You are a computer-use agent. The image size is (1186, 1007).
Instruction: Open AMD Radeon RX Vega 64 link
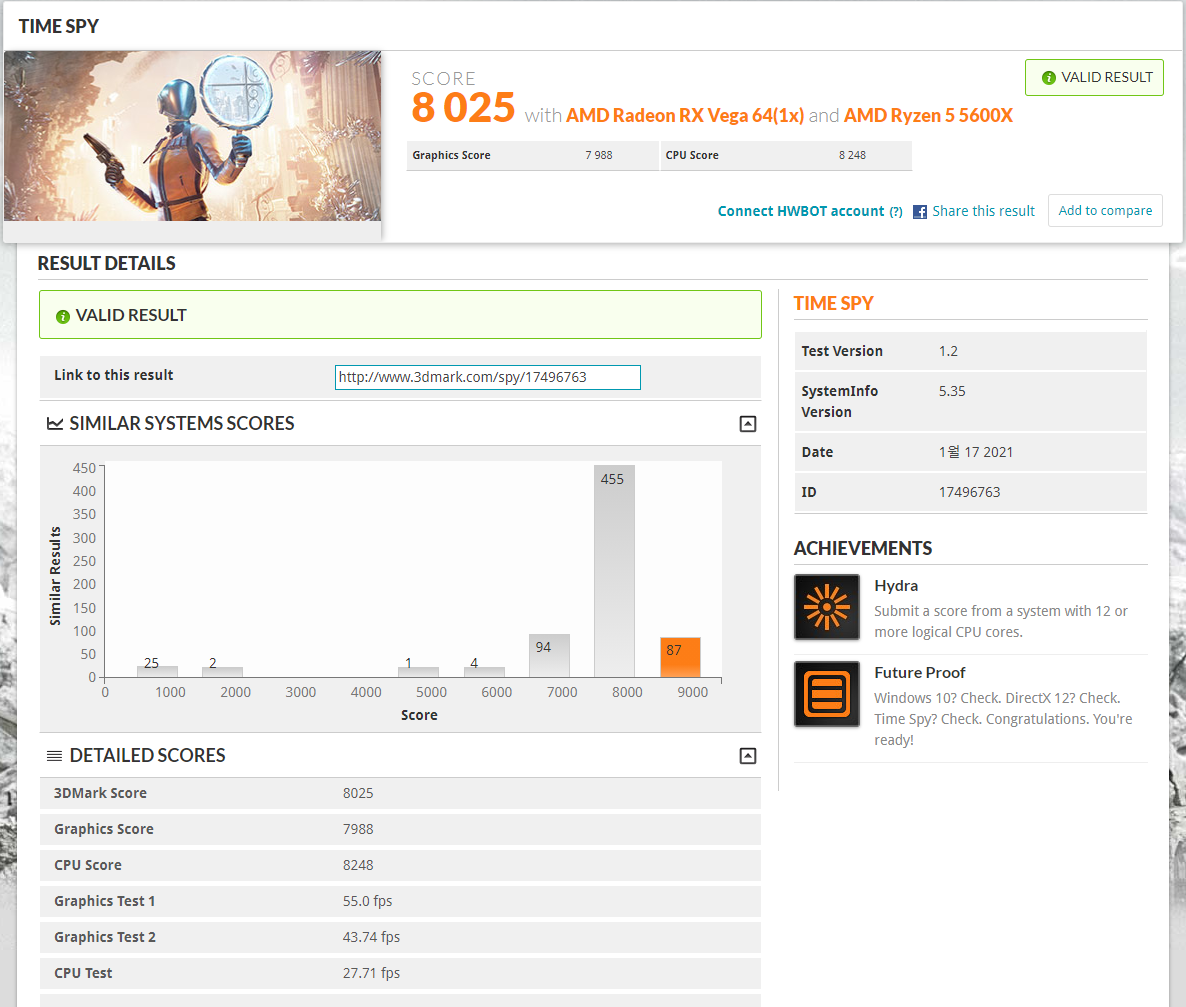685,115
